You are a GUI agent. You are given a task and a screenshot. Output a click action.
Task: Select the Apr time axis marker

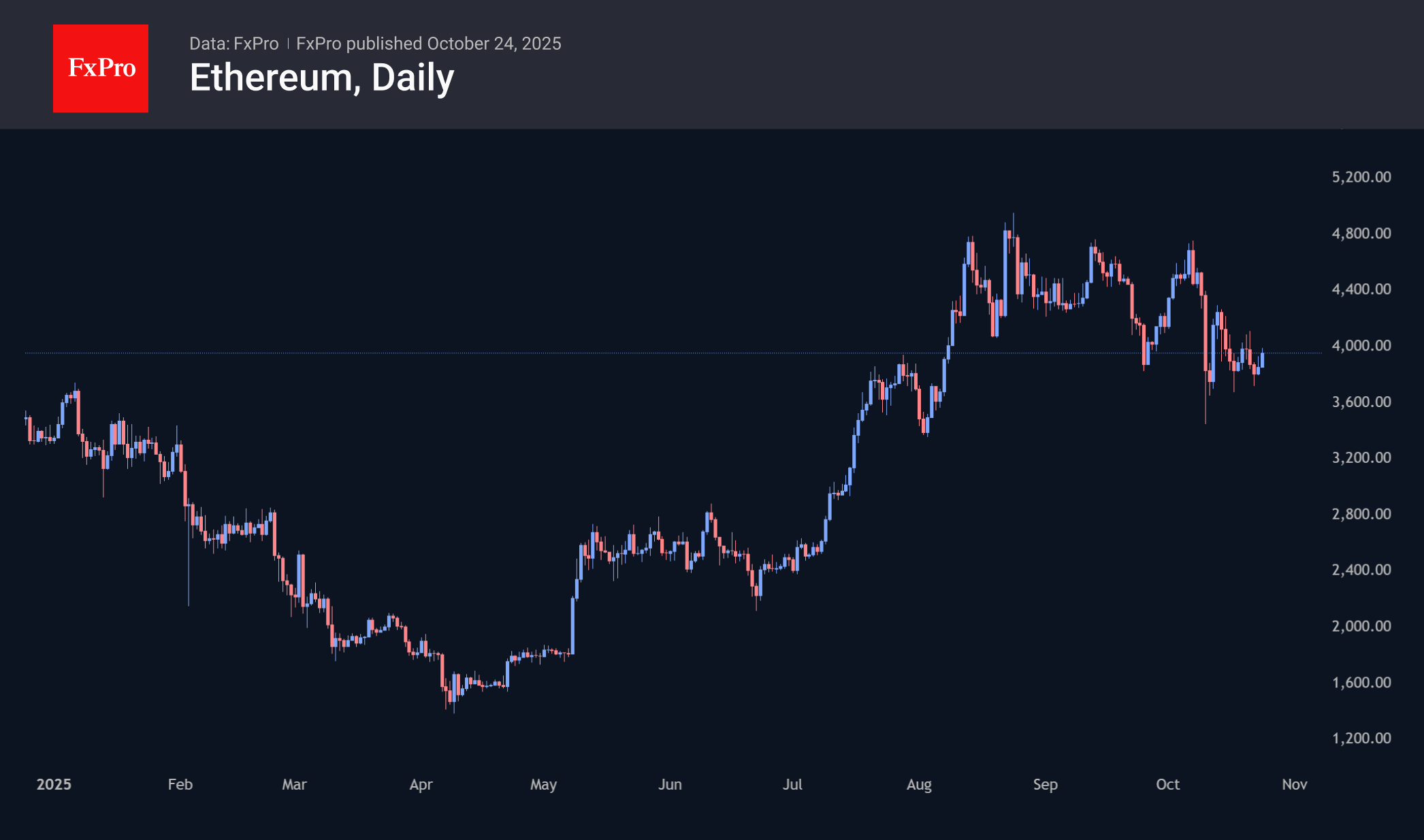[421, 784]
